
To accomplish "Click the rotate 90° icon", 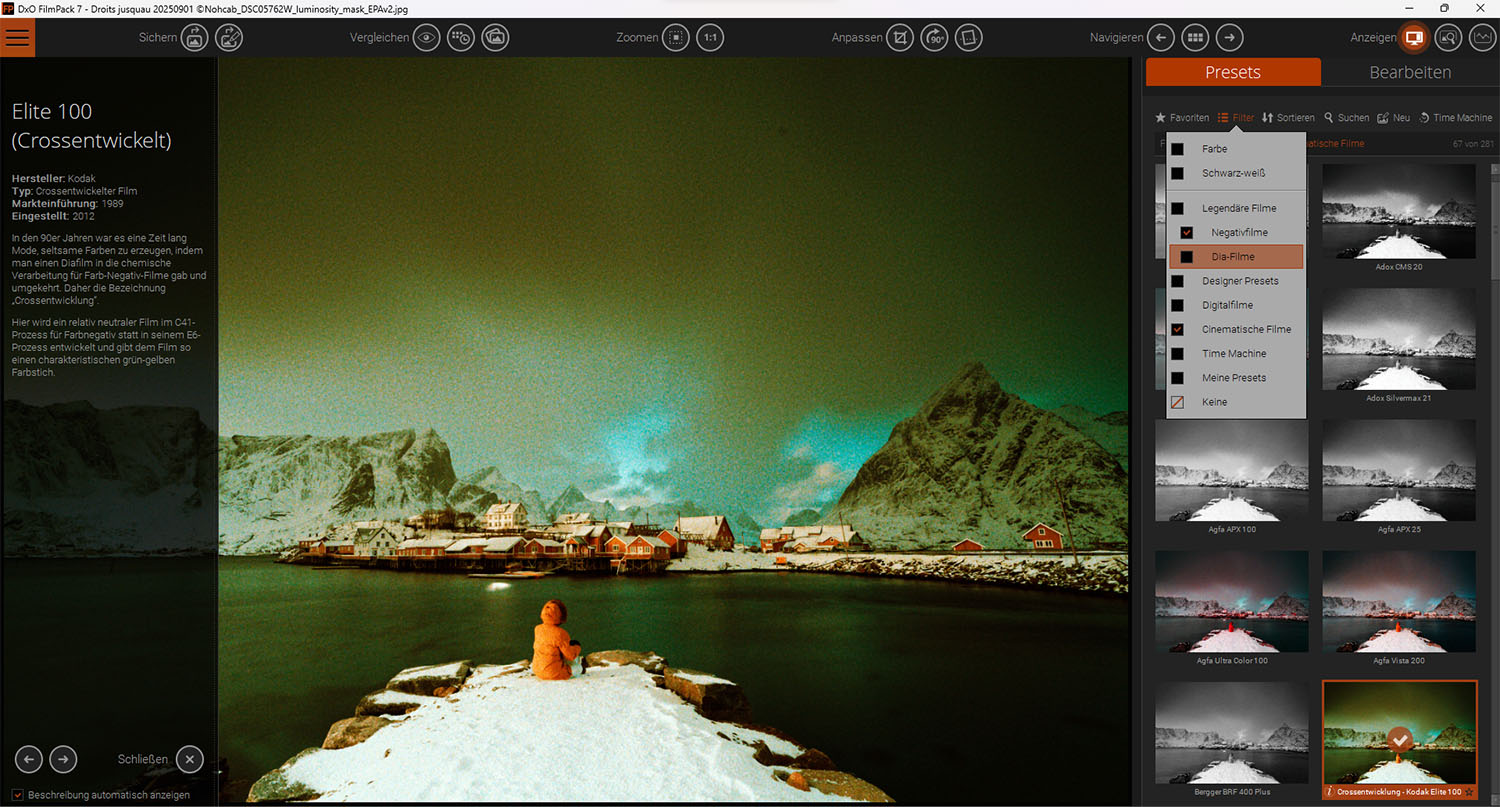I will click(x=934, y=38).
